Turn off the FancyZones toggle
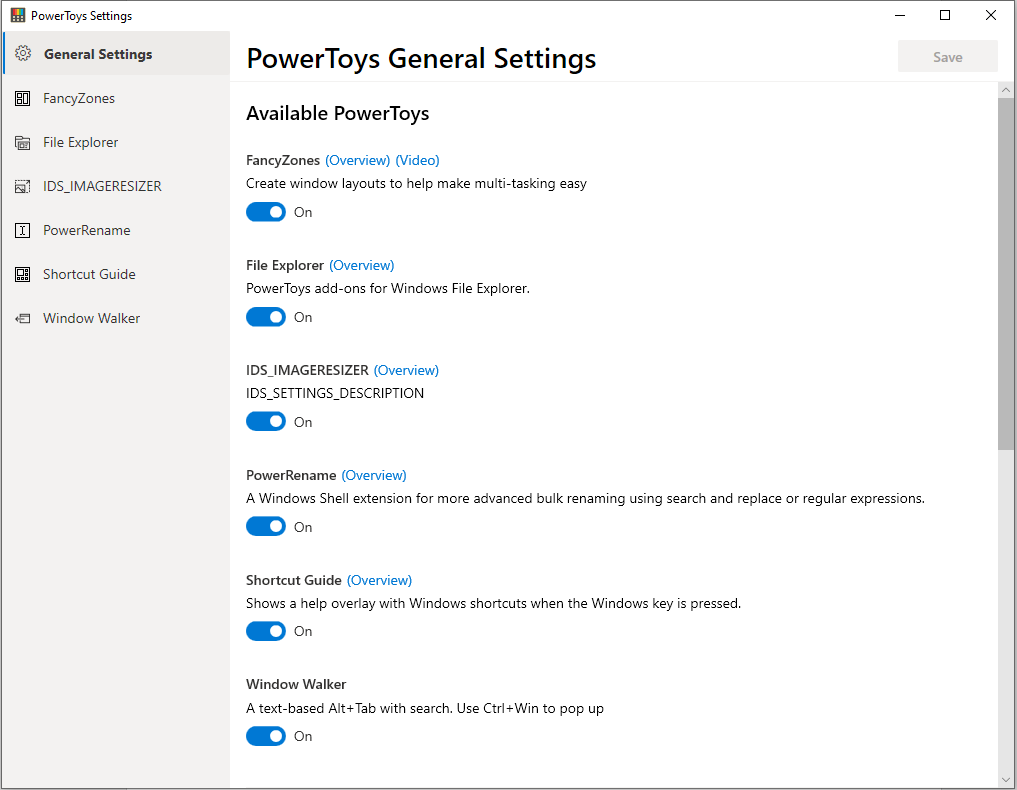 point(266,212)
